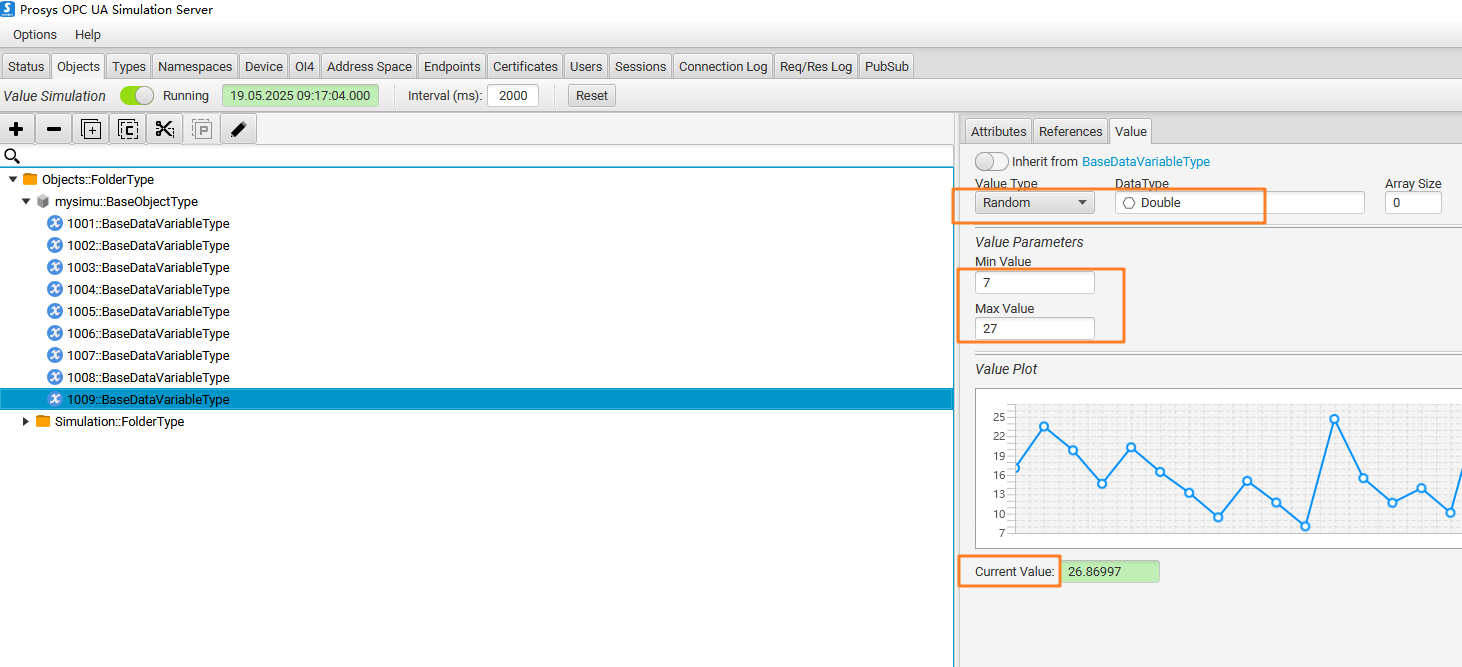Switch to the Certificates tab

(x=525, y=66)
